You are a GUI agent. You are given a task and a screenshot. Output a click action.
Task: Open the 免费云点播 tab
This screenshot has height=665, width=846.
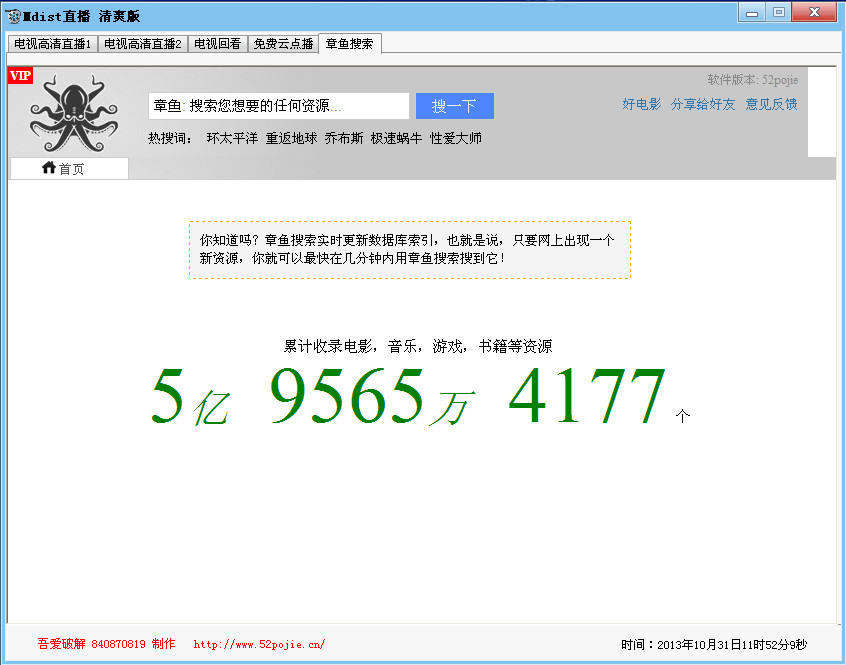tap(282, 43)
